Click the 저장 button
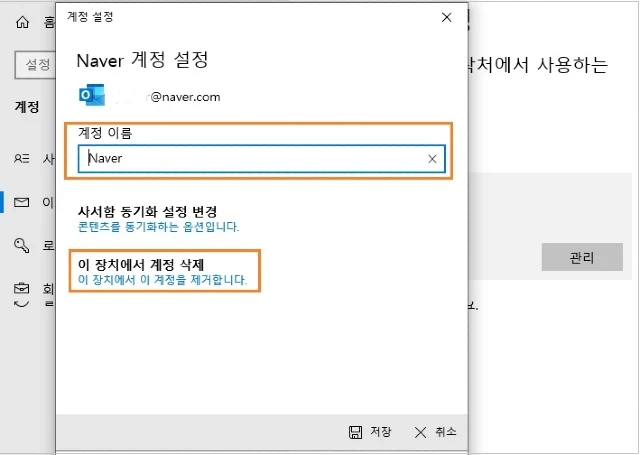Screen dimensions: 640x455 371,433
